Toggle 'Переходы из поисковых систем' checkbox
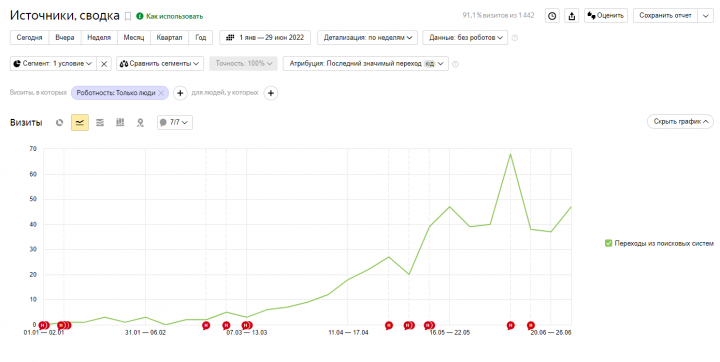This screenshot has height=362, width=720. (608, 243)
